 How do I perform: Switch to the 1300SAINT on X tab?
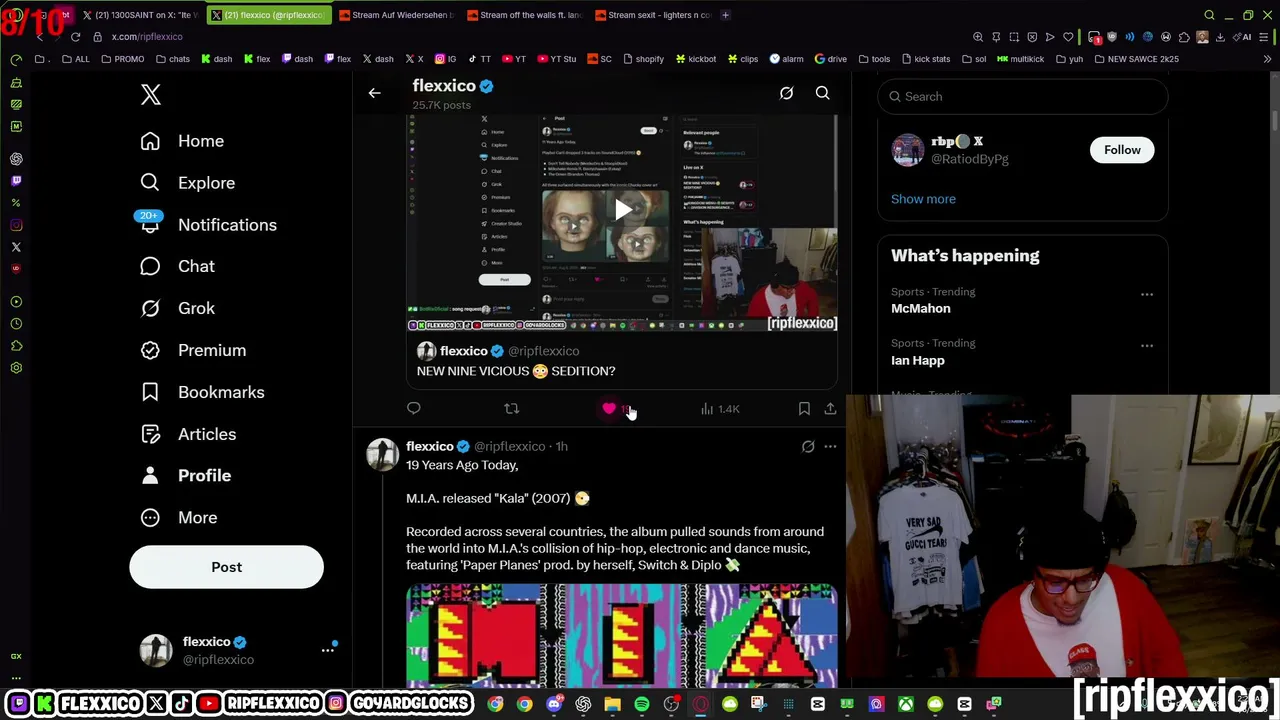[x=141, y=15]
